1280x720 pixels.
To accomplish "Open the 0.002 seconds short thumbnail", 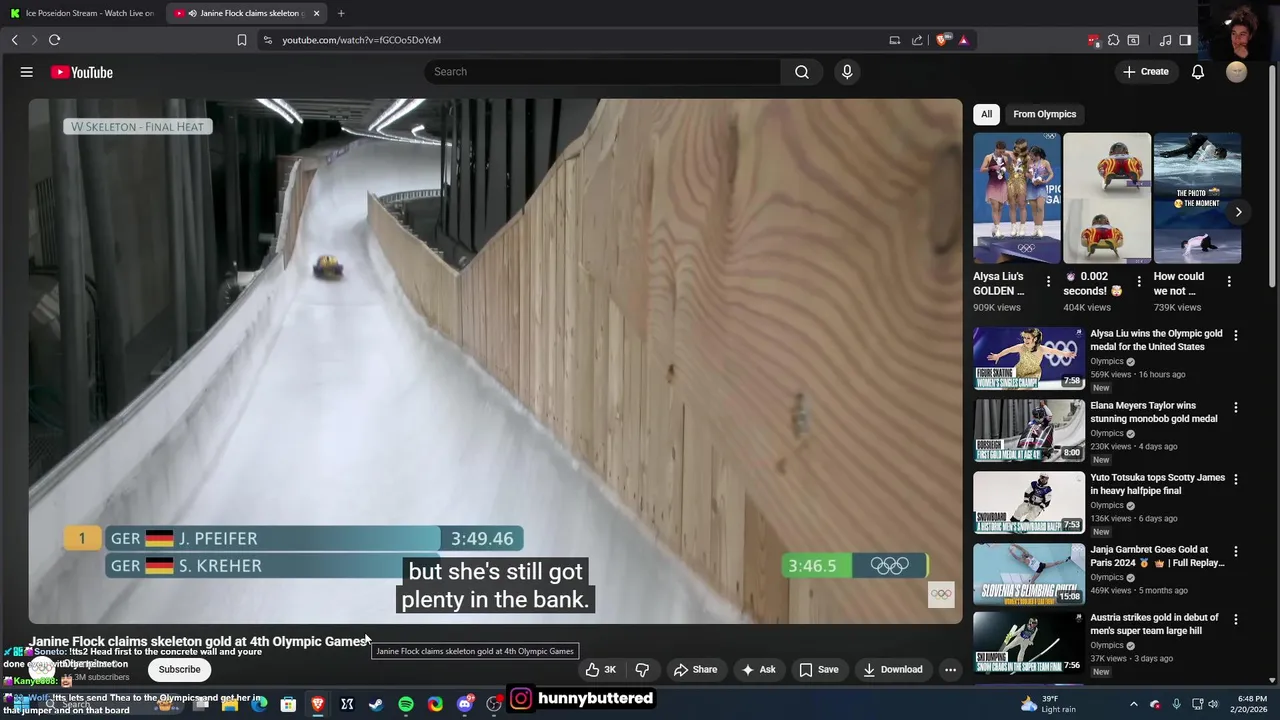I will click(1107, 198).
